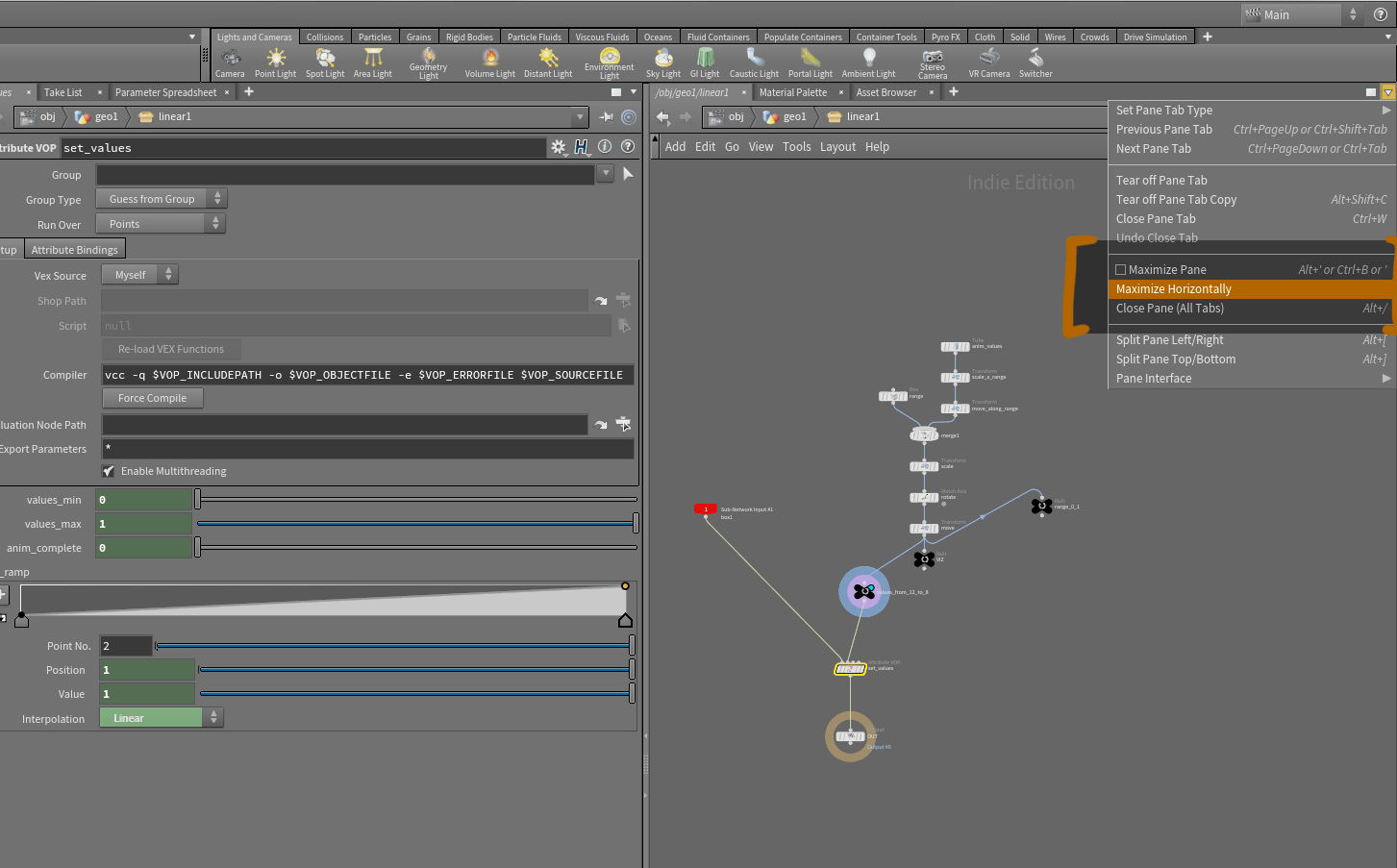Choose the GI Light tool

(705, 63)
